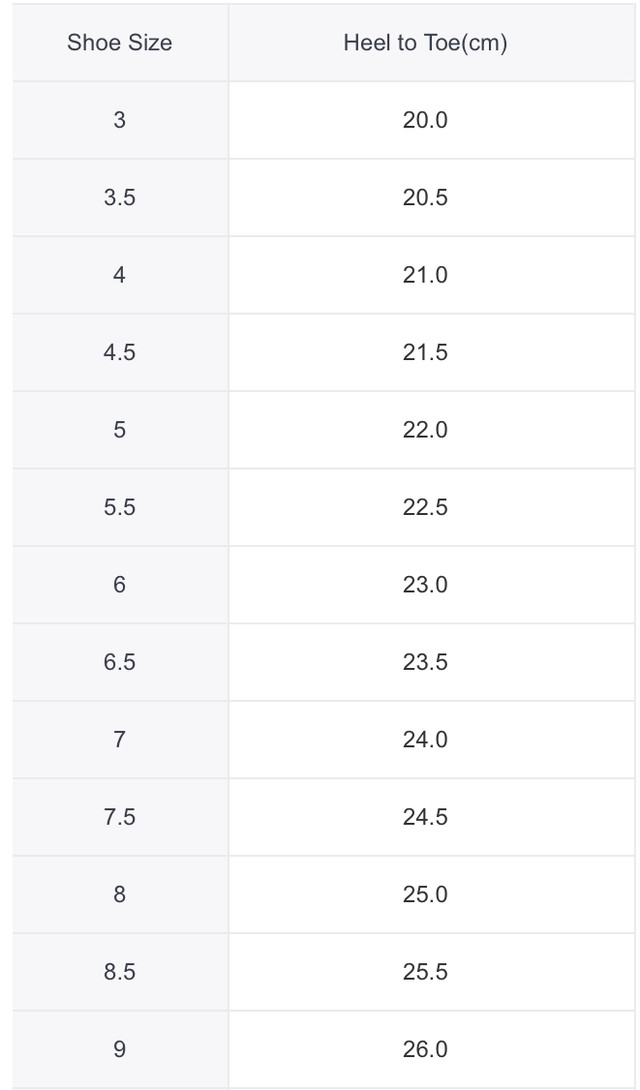
Task: Select shoe size 6.5 cell
Action: 120,662
